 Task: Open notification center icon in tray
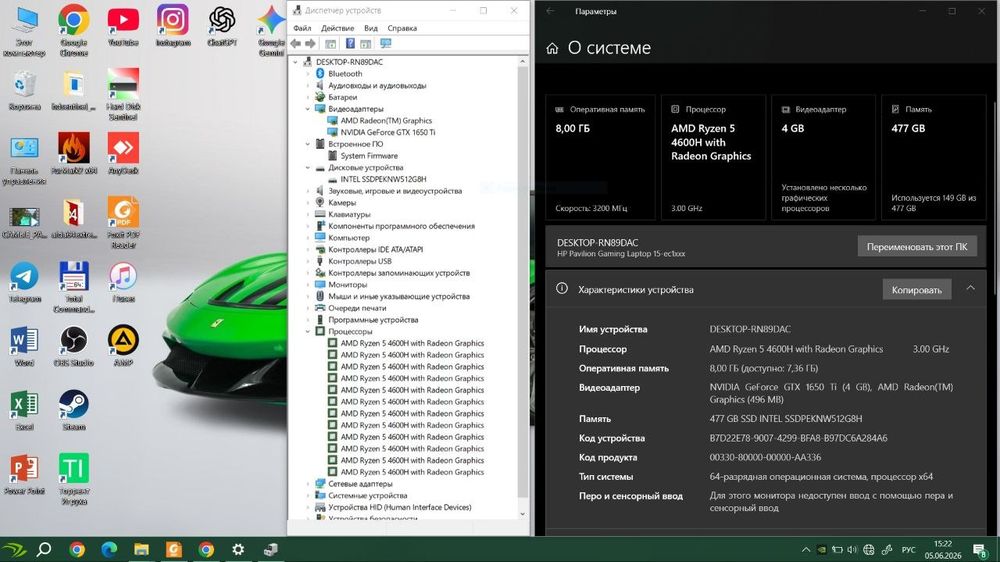pos(980,550)
